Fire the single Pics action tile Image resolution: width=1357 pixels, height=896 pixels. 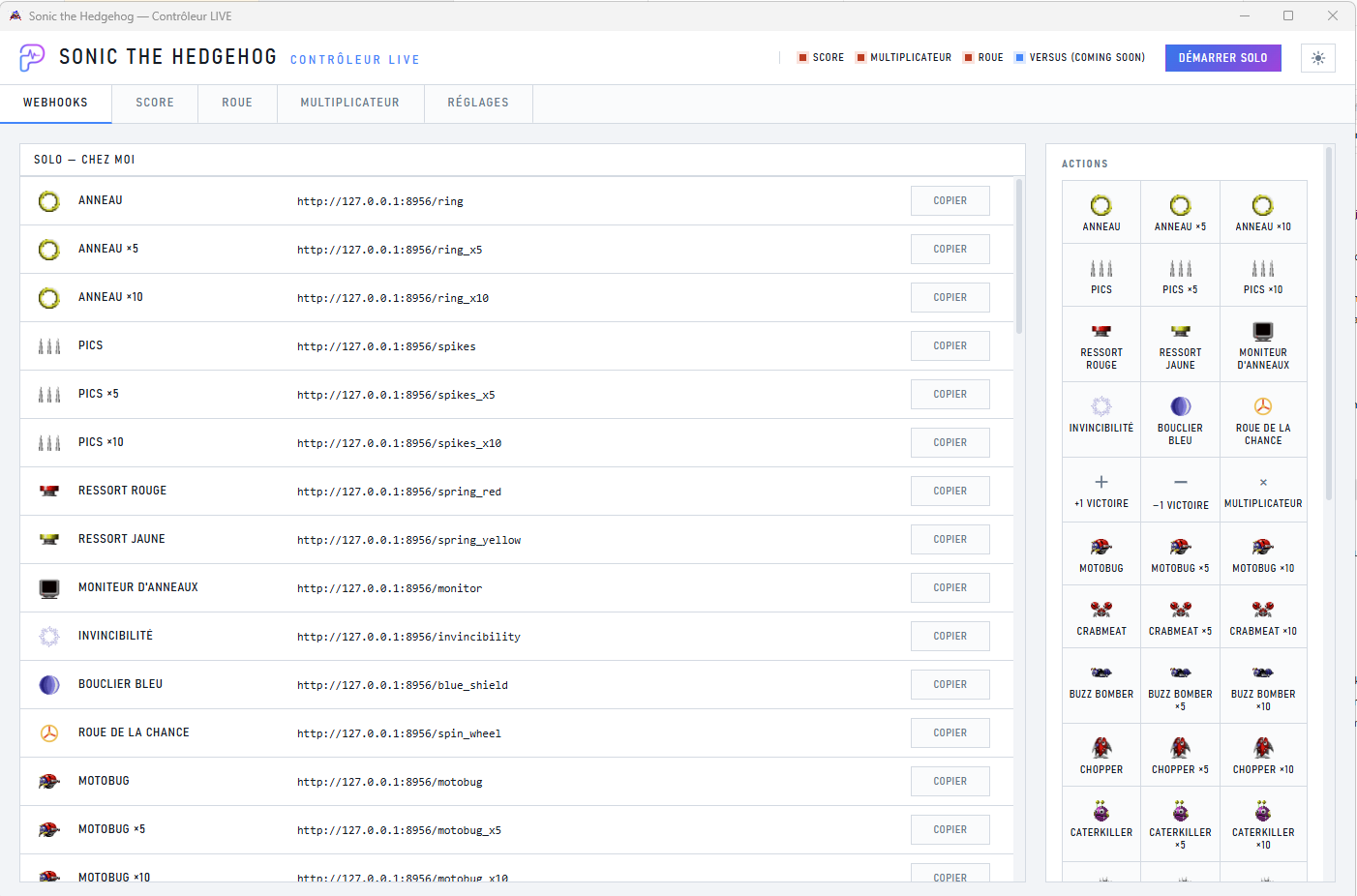(1101, 275)
